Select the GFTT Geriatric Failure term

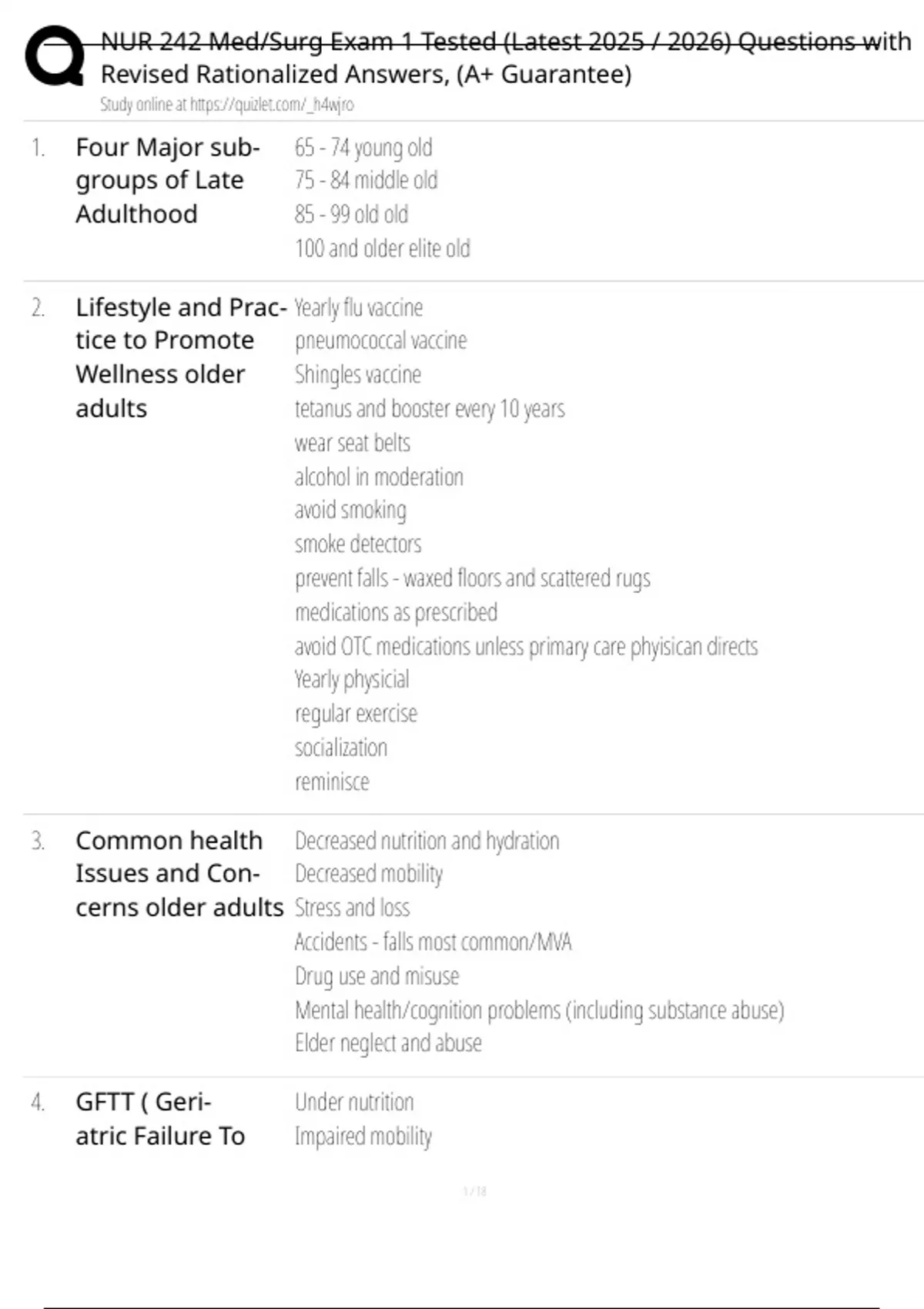[160, 1119]
